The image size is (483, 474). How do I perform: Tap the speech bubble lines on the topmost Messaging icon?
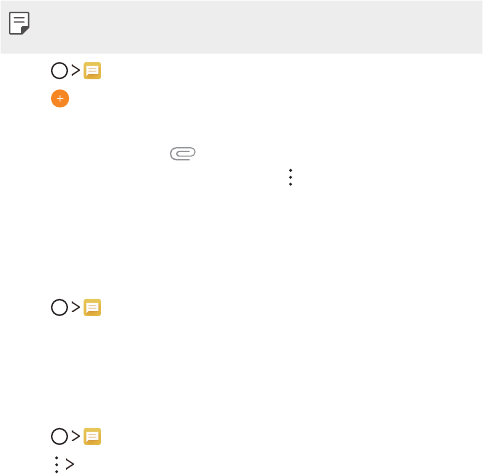pos(92,70)
